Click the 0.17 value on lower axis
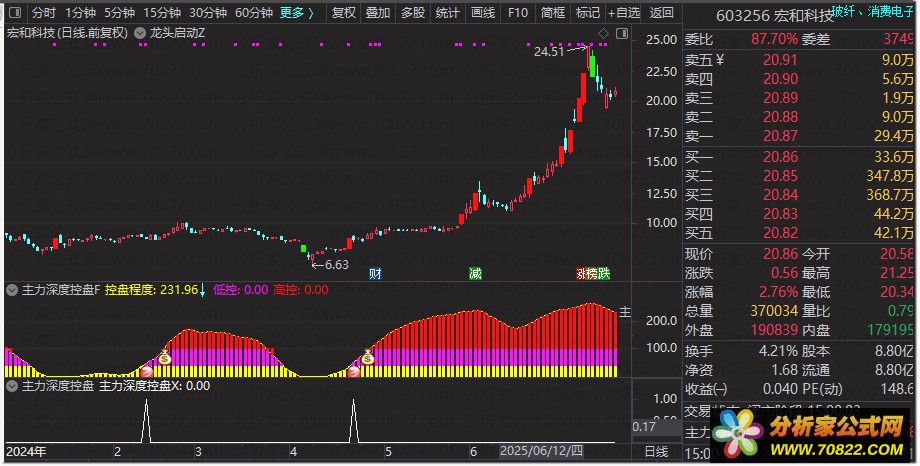 click(x=644, y=427)
